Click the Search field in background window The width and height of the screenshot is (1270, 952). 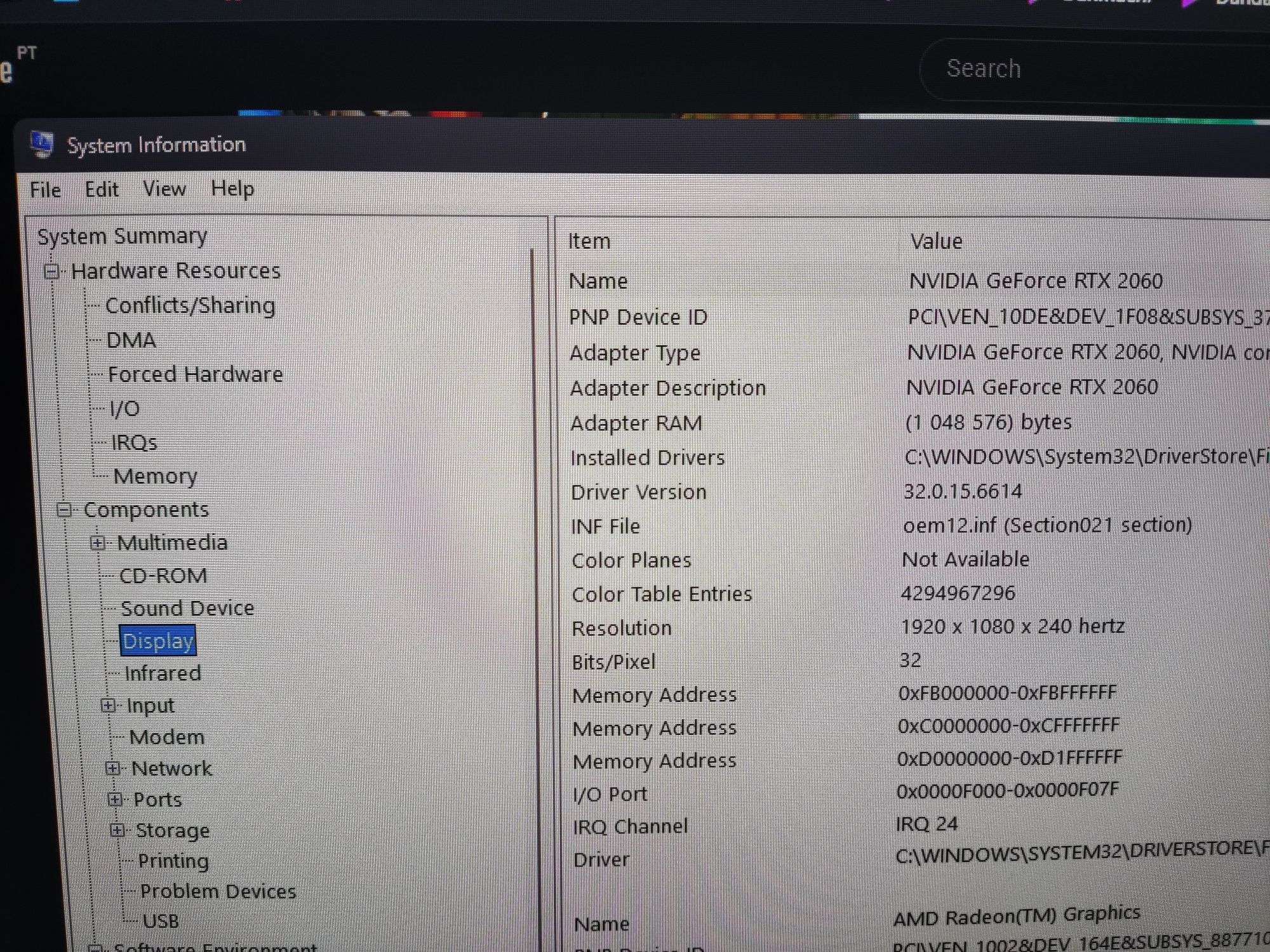(x=1095, y=69)
